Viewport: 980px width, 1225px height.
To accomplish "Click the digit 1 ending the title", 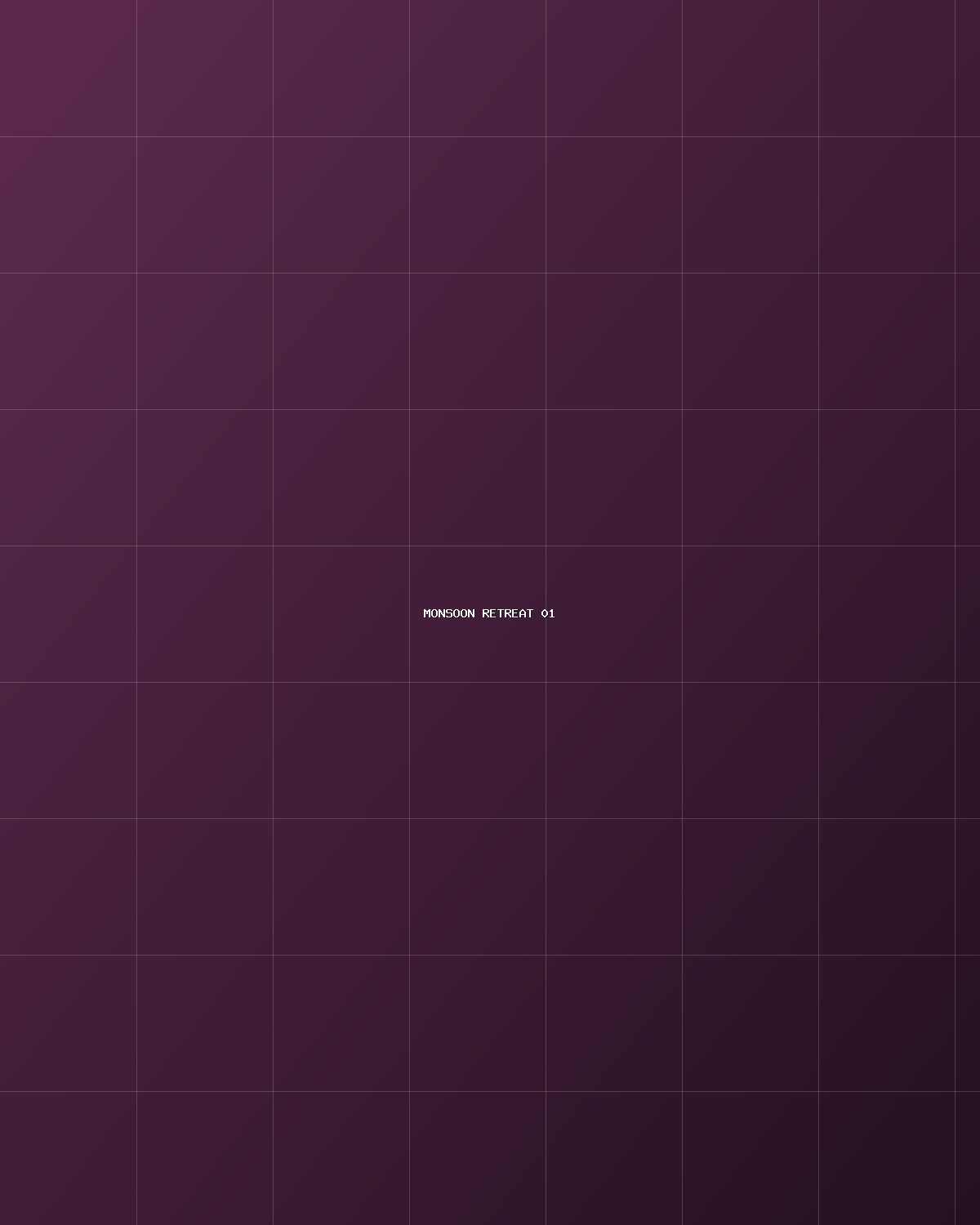I will 551,613.
